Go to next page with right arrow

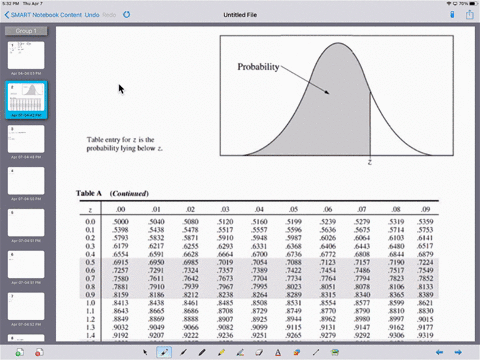(x=458, y=352)
